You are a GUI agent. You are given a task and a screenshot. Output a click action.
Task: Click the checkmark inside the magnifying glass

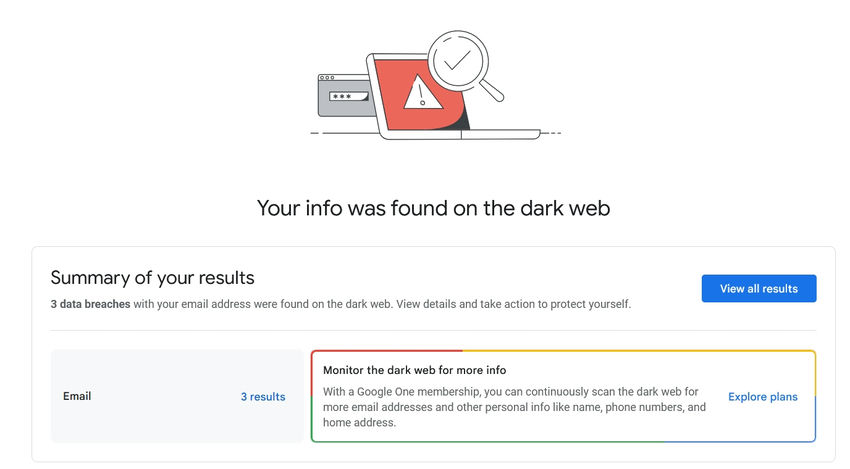(x=457, y=60)
